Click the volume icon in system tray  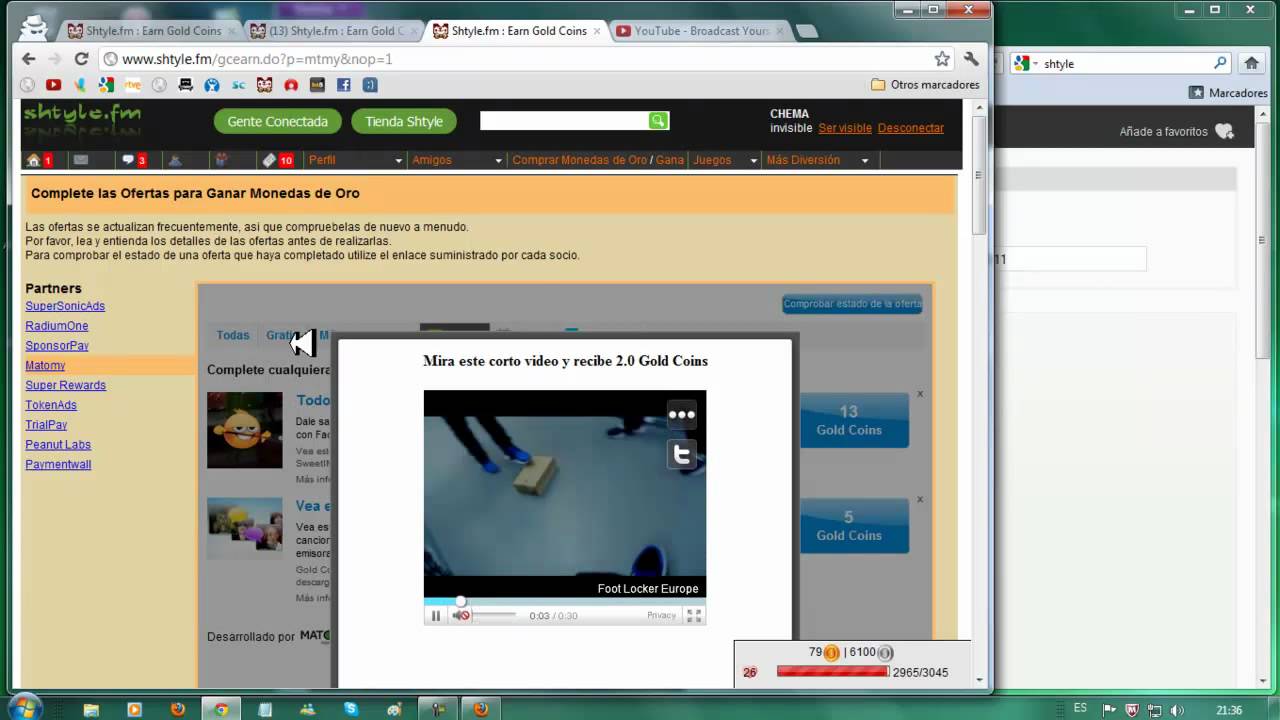pos(1176,709)
